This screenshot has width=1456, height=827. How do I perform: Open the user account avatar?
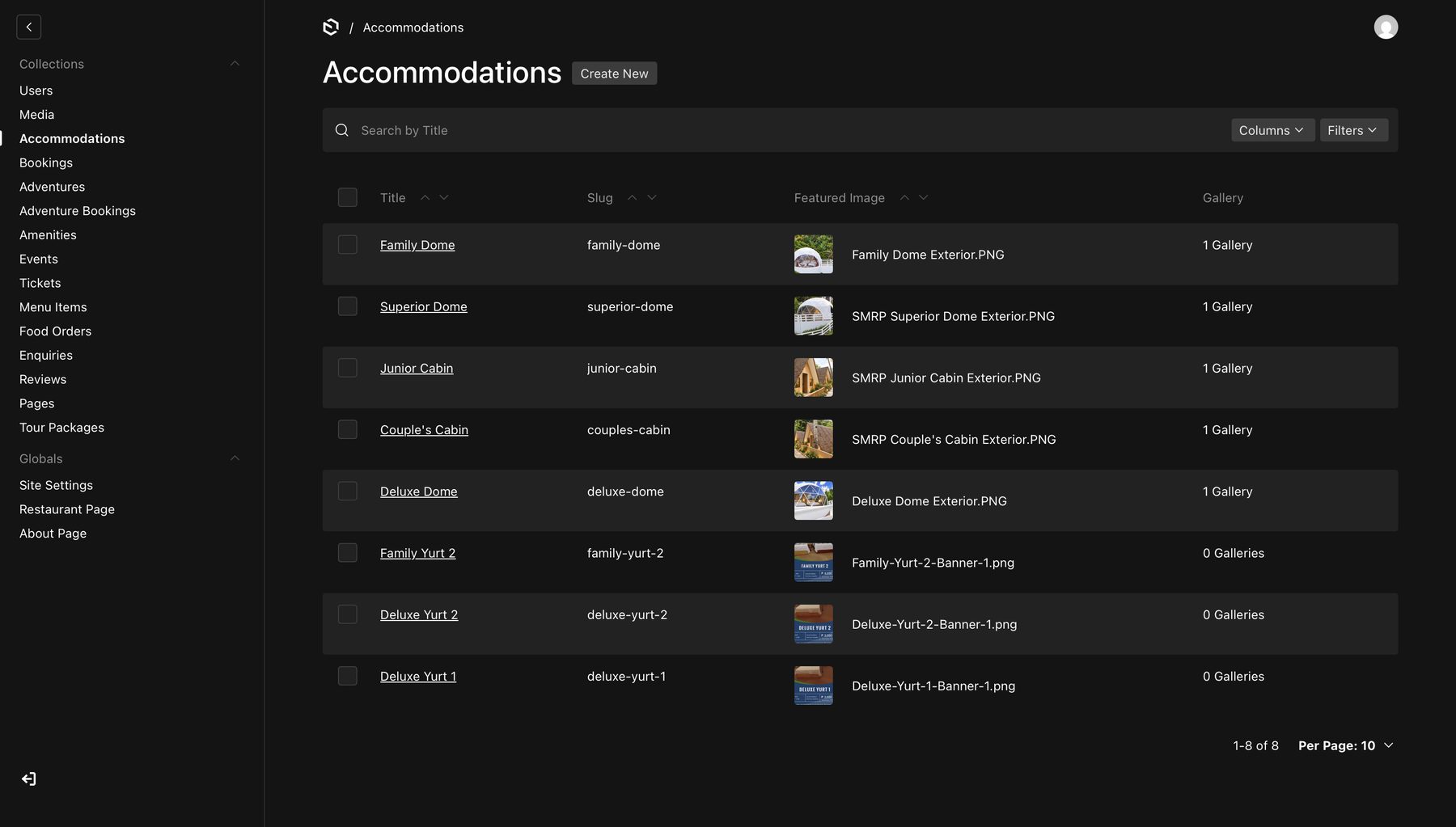pyautogui.click(x=1386, y=27)
